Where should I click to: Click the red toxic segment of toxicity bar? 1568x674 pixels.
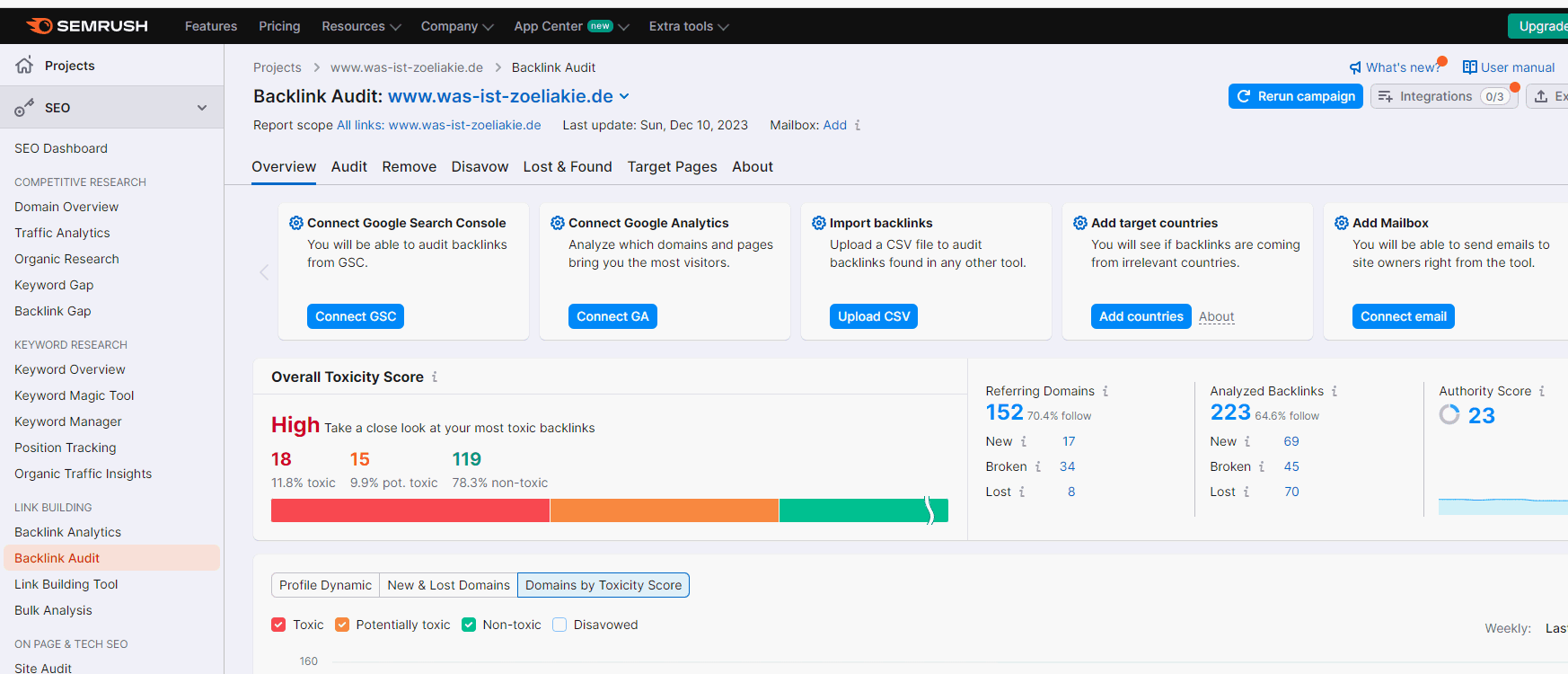click(x=410, y=510)
